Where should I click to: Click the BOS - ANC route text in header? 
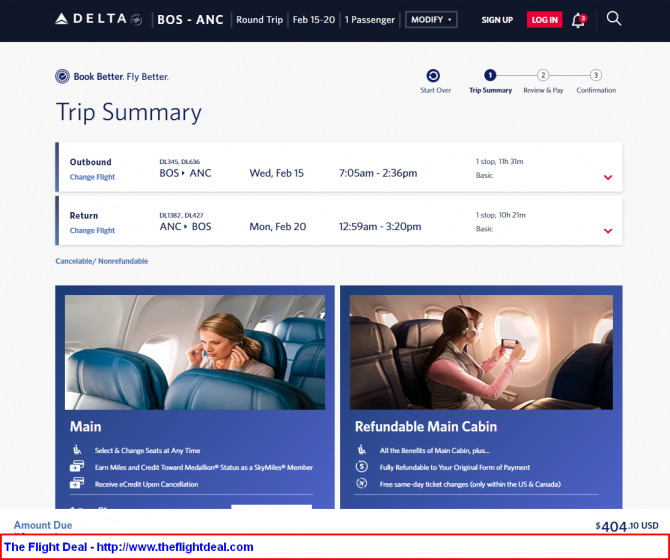point(191,20)
